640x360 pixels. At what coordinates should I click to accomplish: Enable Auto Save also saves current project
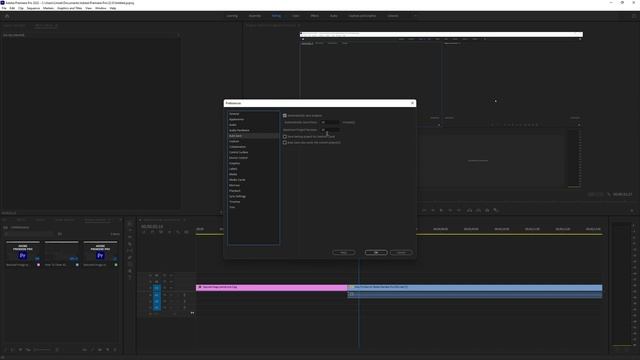[x=285, y=142]
